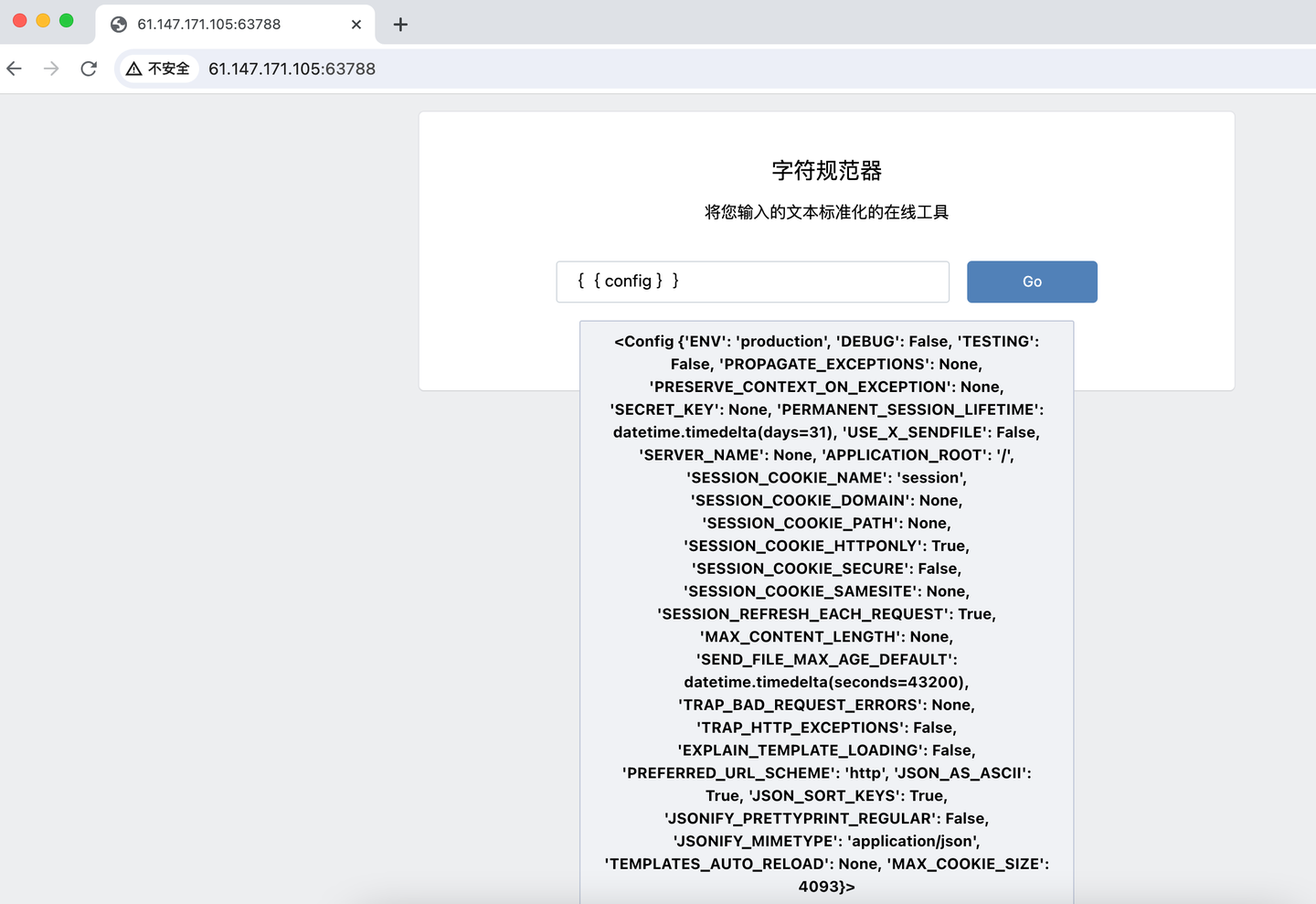The height and width of the screenshot is (904, 1316).
Task: Click the 'SESSION_COOKIE_NAME' line in results
Action: click(x=825, y=477)
